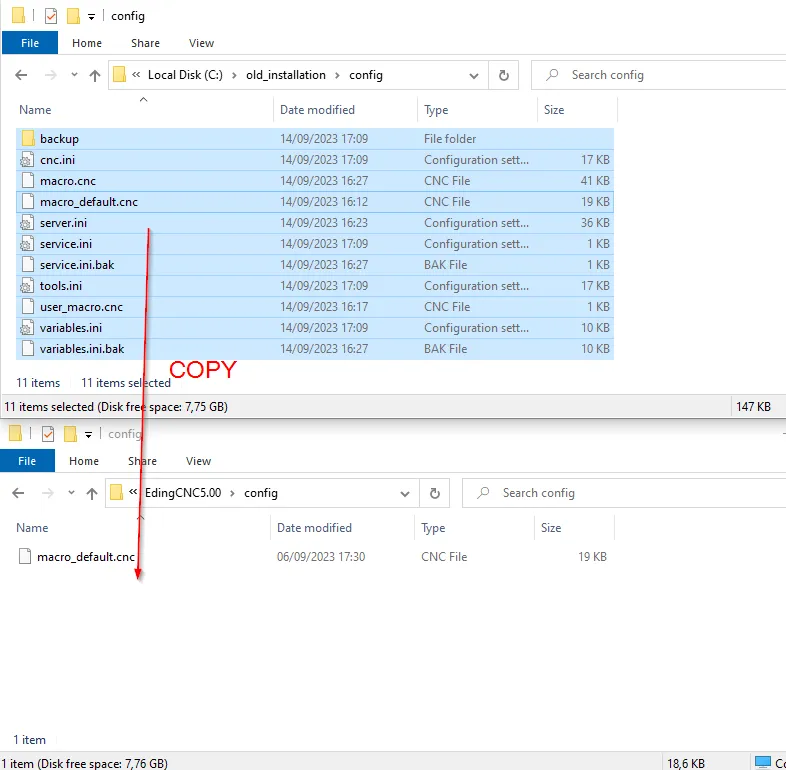Expand address bar history in old_installation window
The width and height of the screenshot is (786, 770).
474,76
